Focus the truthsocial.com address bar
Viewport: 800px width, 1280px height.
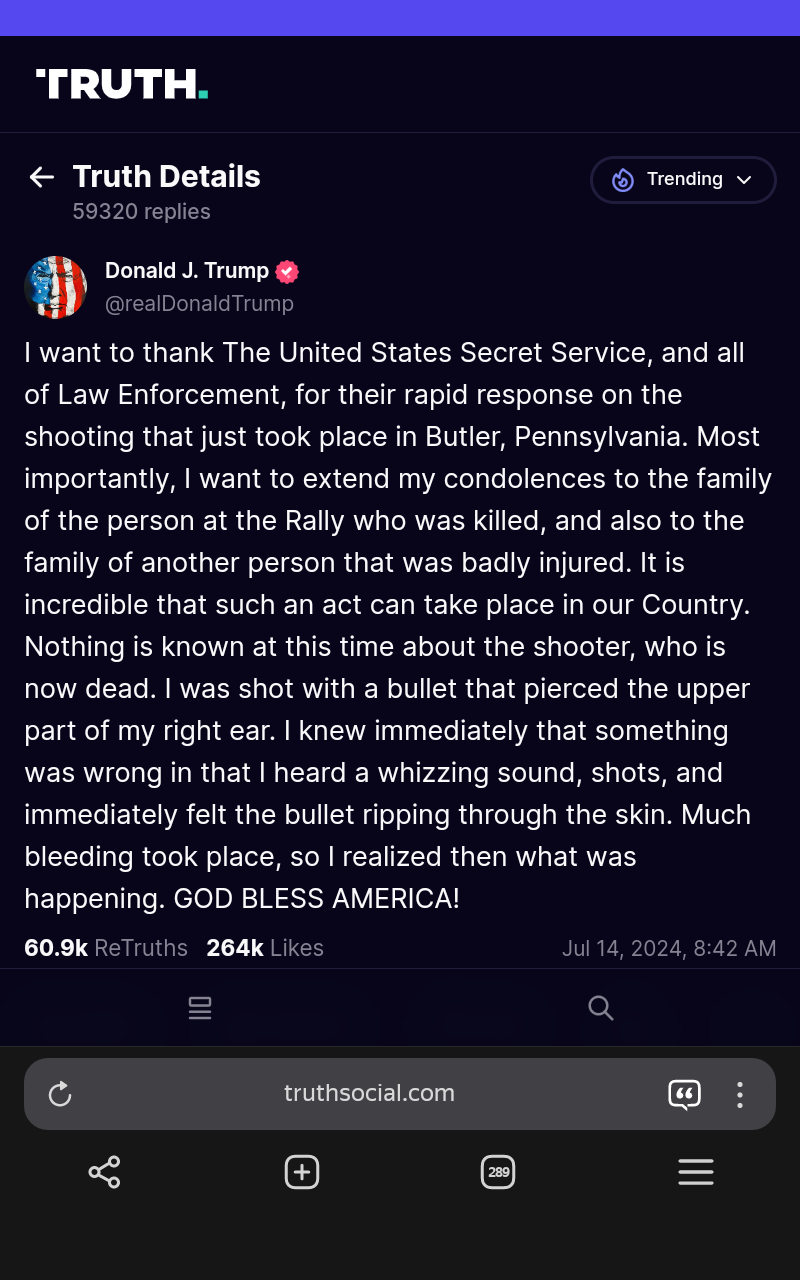point(369,1094)
